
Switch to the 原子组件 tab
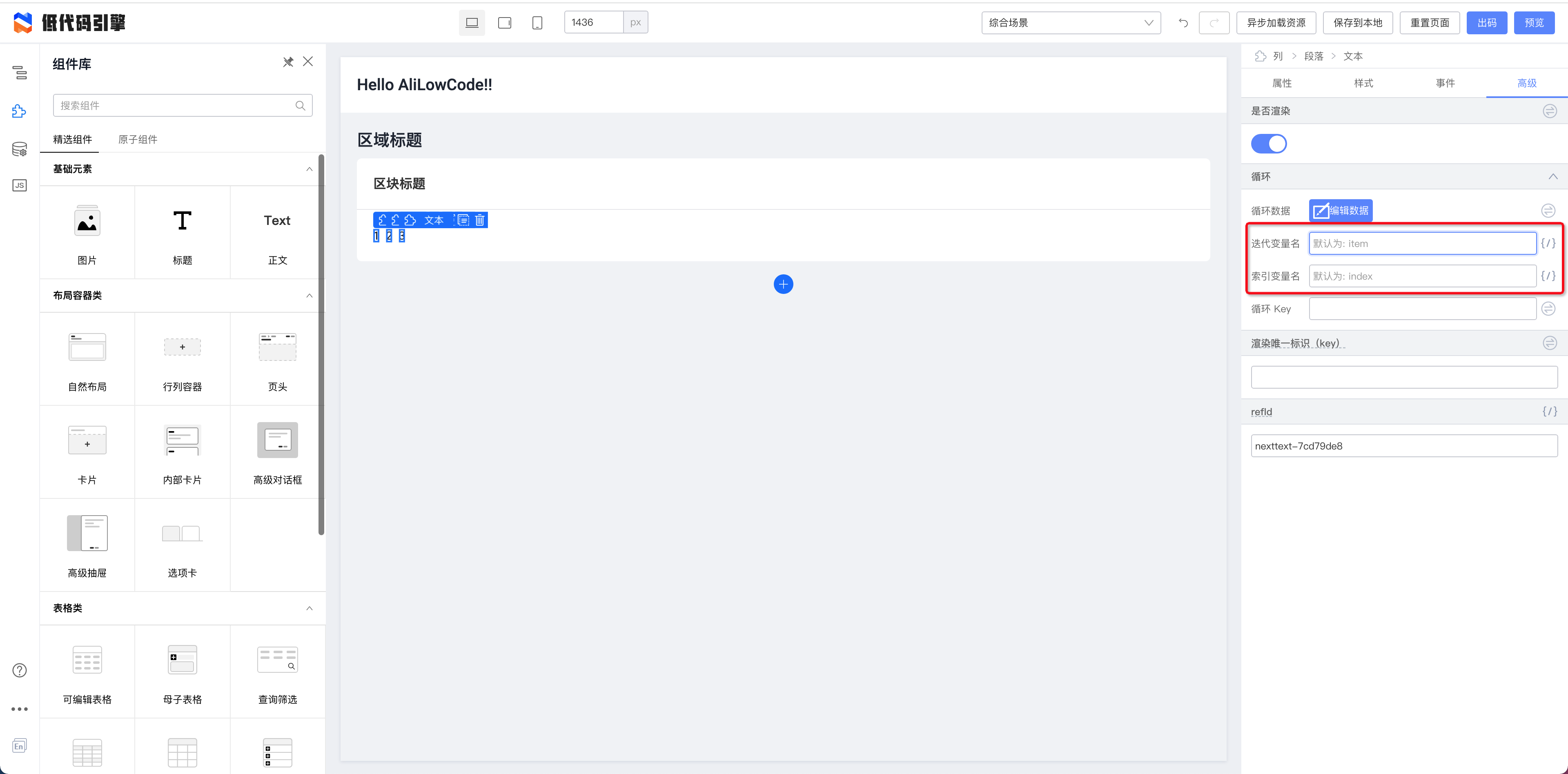coord(138,139)
